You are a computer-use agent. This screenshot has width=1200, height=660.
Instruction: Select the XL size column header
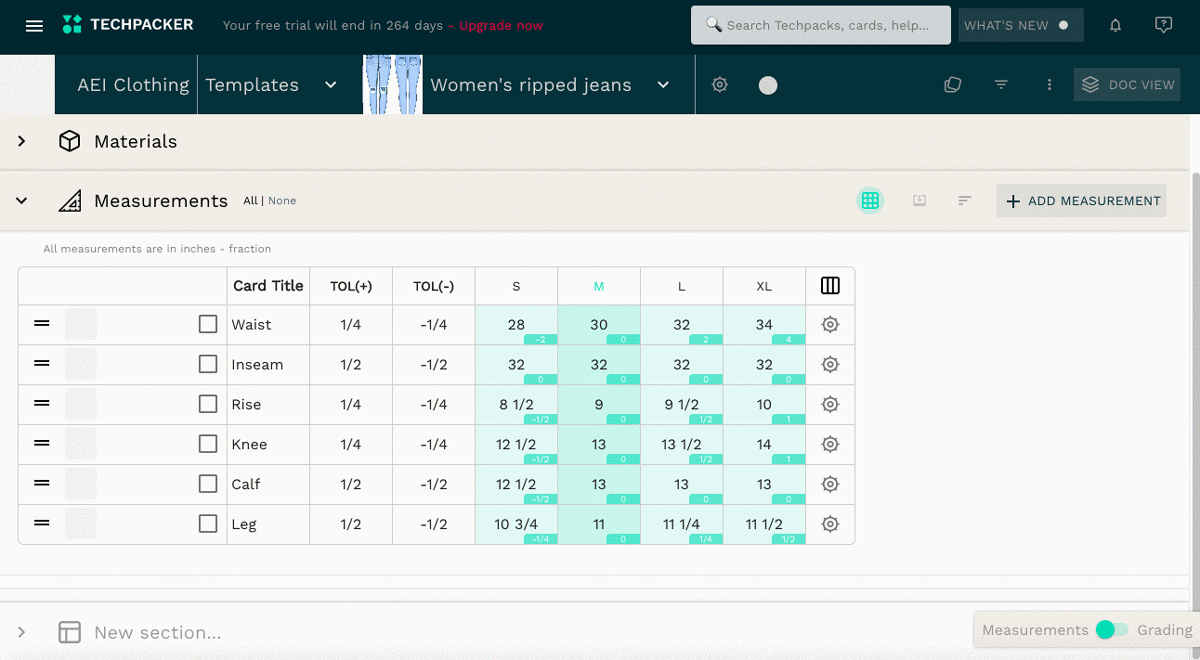tap(764, 286)
